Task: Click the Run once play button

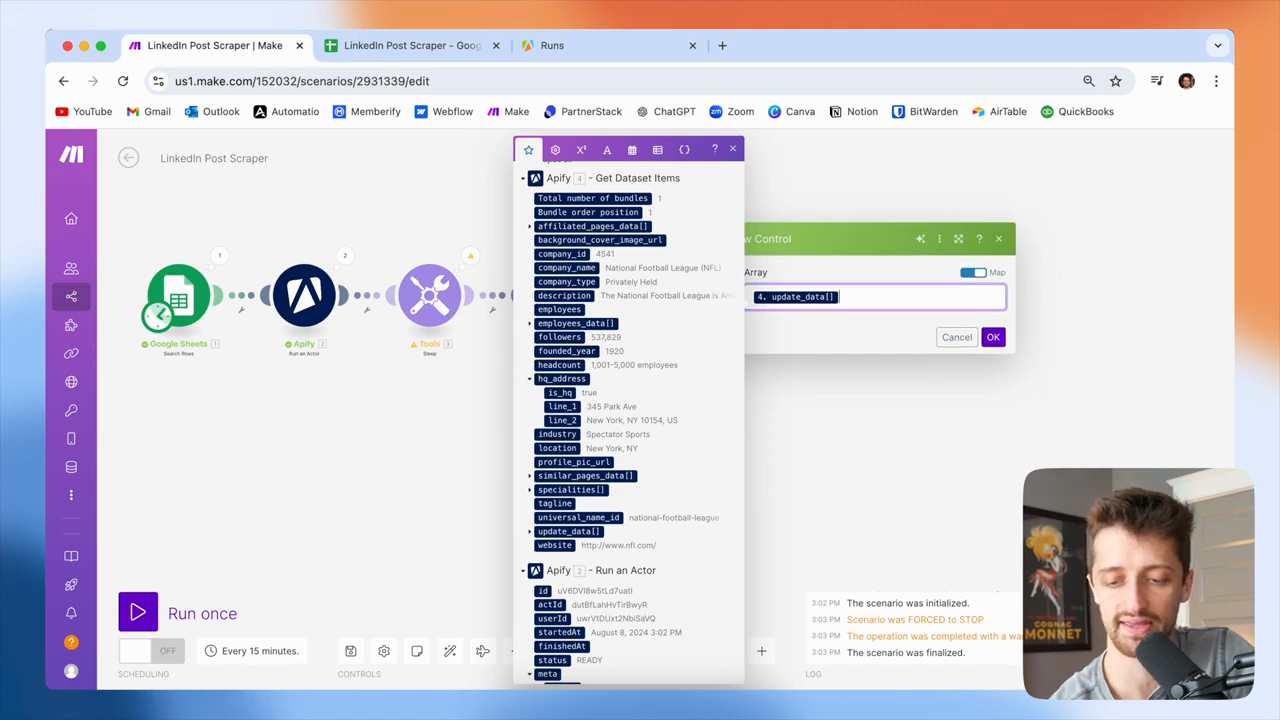Action: (138, 613)
